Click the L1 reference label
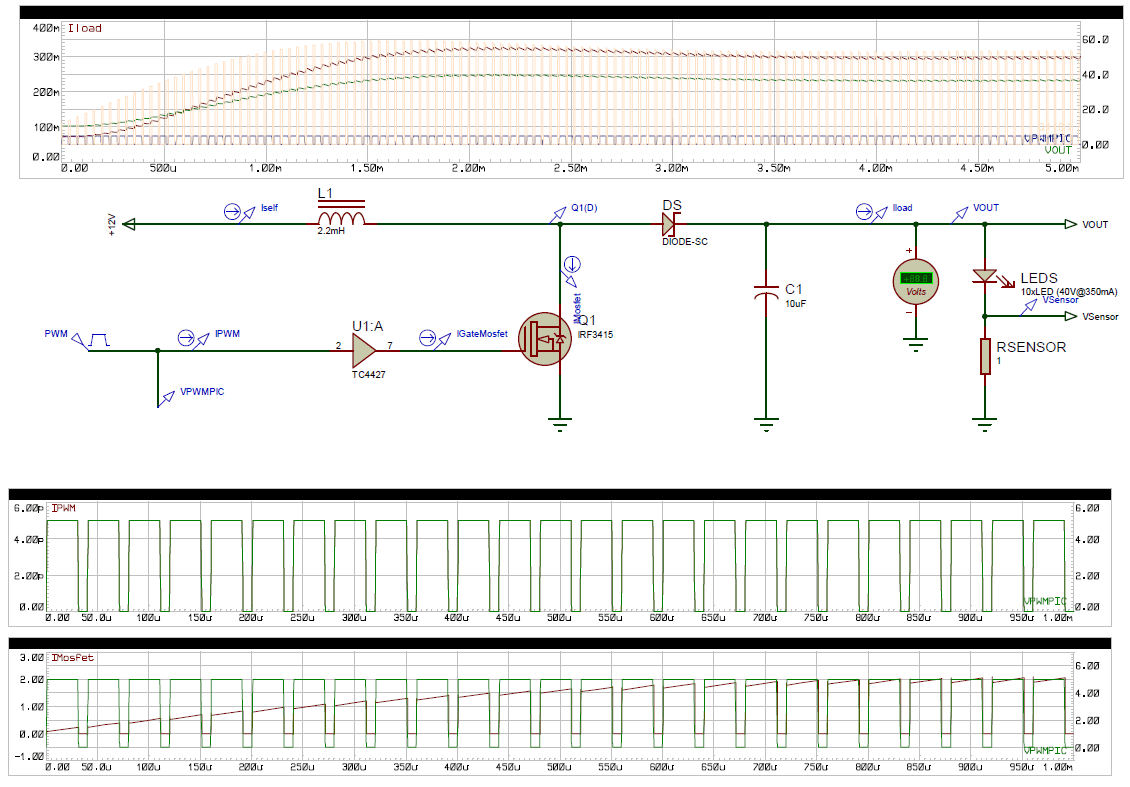Screen dimensions: 1130x787 325,193
